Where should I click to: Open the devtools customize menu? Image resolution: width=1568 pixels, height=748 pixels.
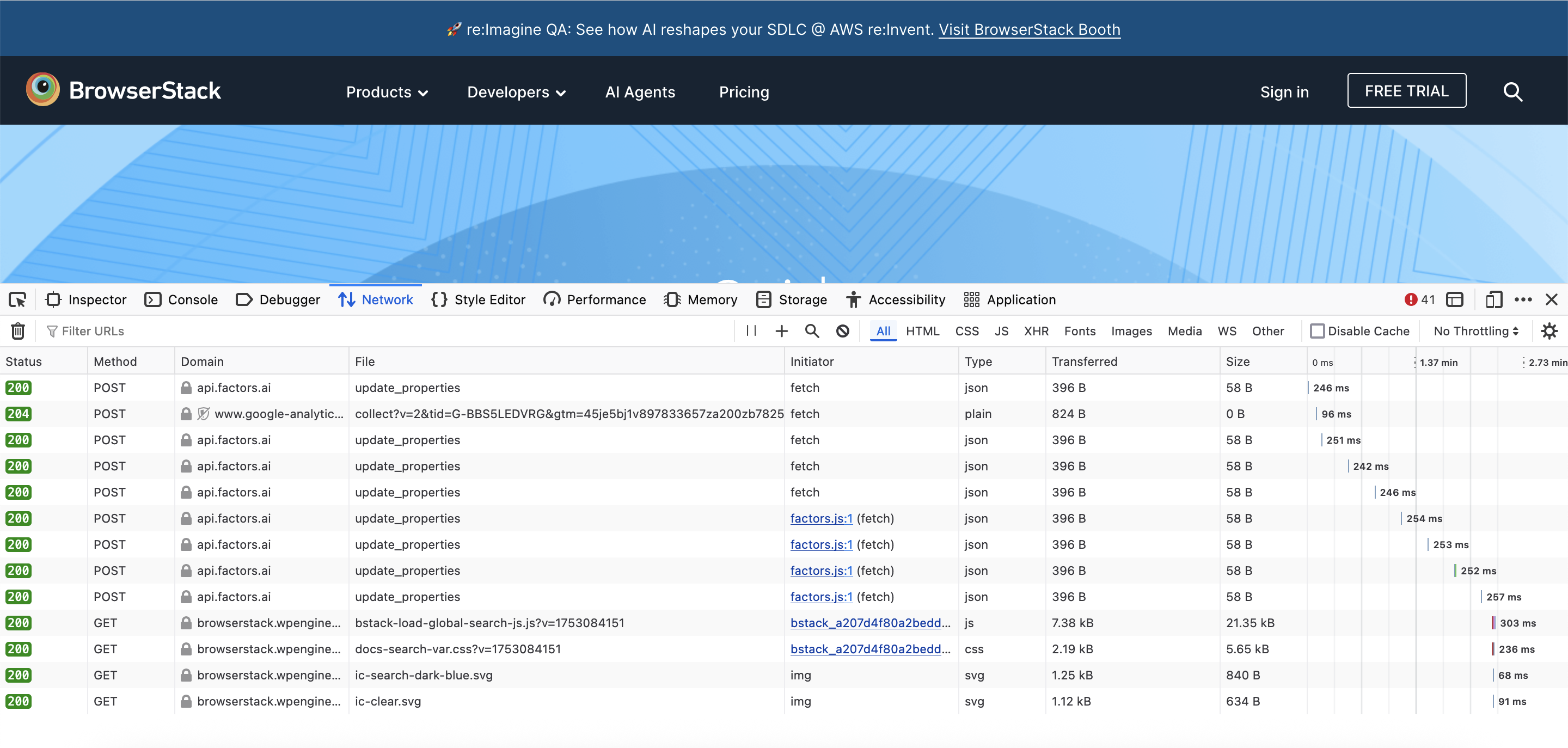[1524, 299]
